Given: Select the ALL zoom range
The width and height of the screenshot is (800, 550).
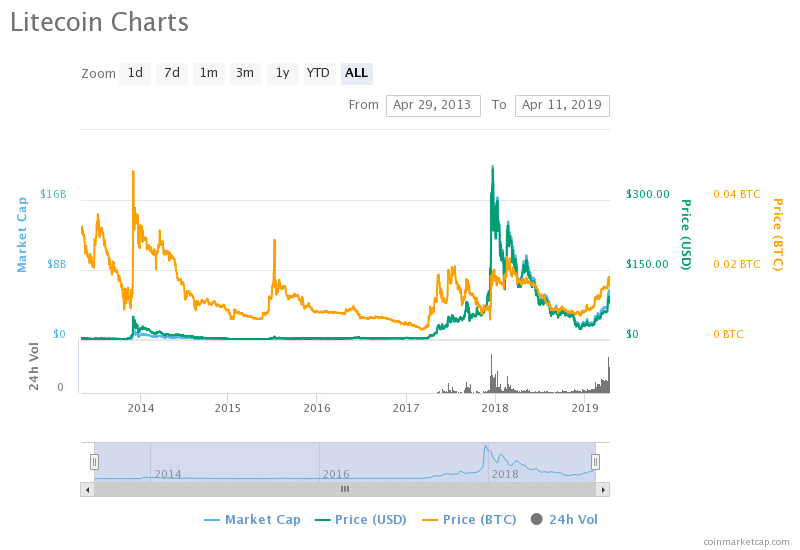Looking at the screenshot, I should pyautogui.click(x=357, y=73).
